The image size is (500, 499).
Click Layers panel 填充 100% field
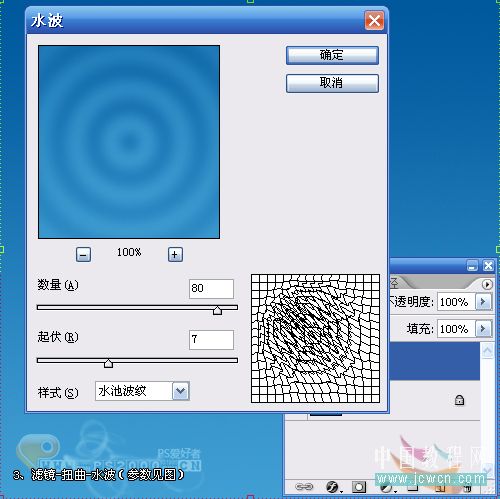456,329
